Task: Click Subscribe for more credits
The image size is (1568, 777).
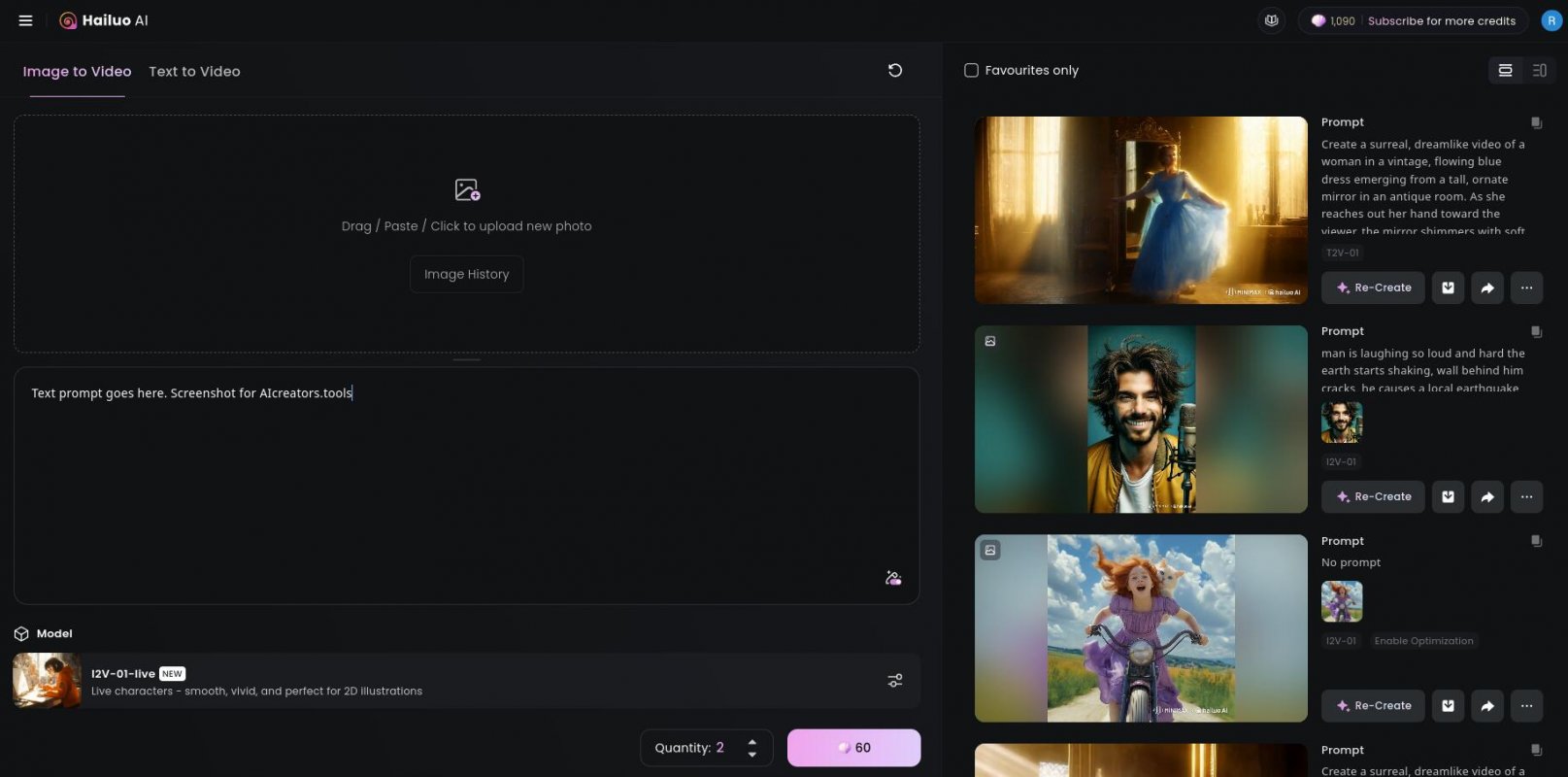Action: pyautogui.click(x=1441, y=20)
